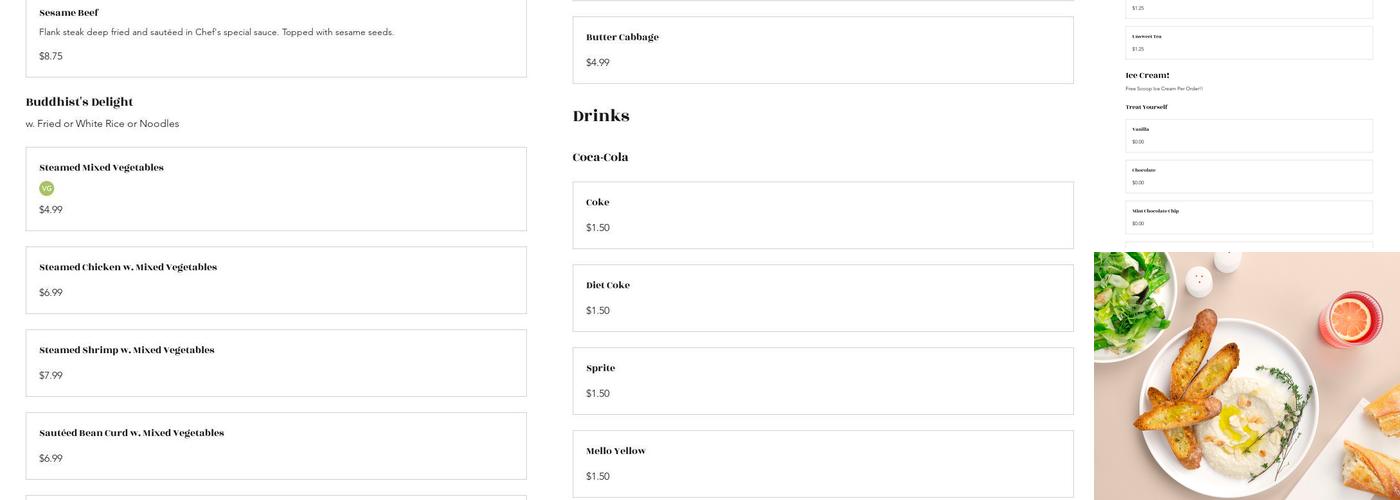The width and height of the screenshot is (1400, 500).
Task: Click the green VG vegetarian badge
Action: point(46,188)
